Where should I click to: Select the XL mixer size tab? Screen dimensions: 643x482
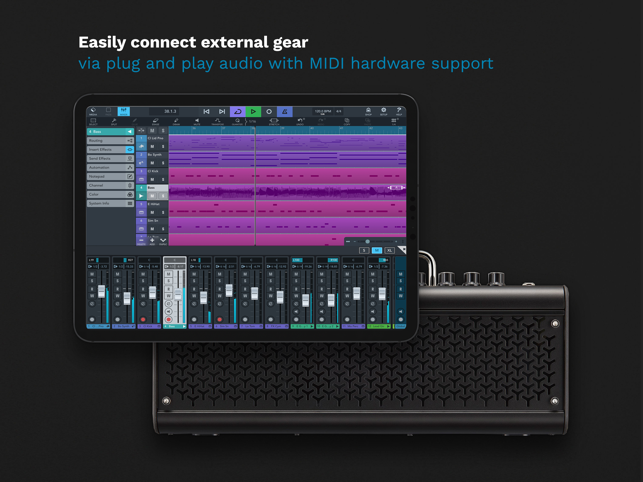(x=389, y=250)
